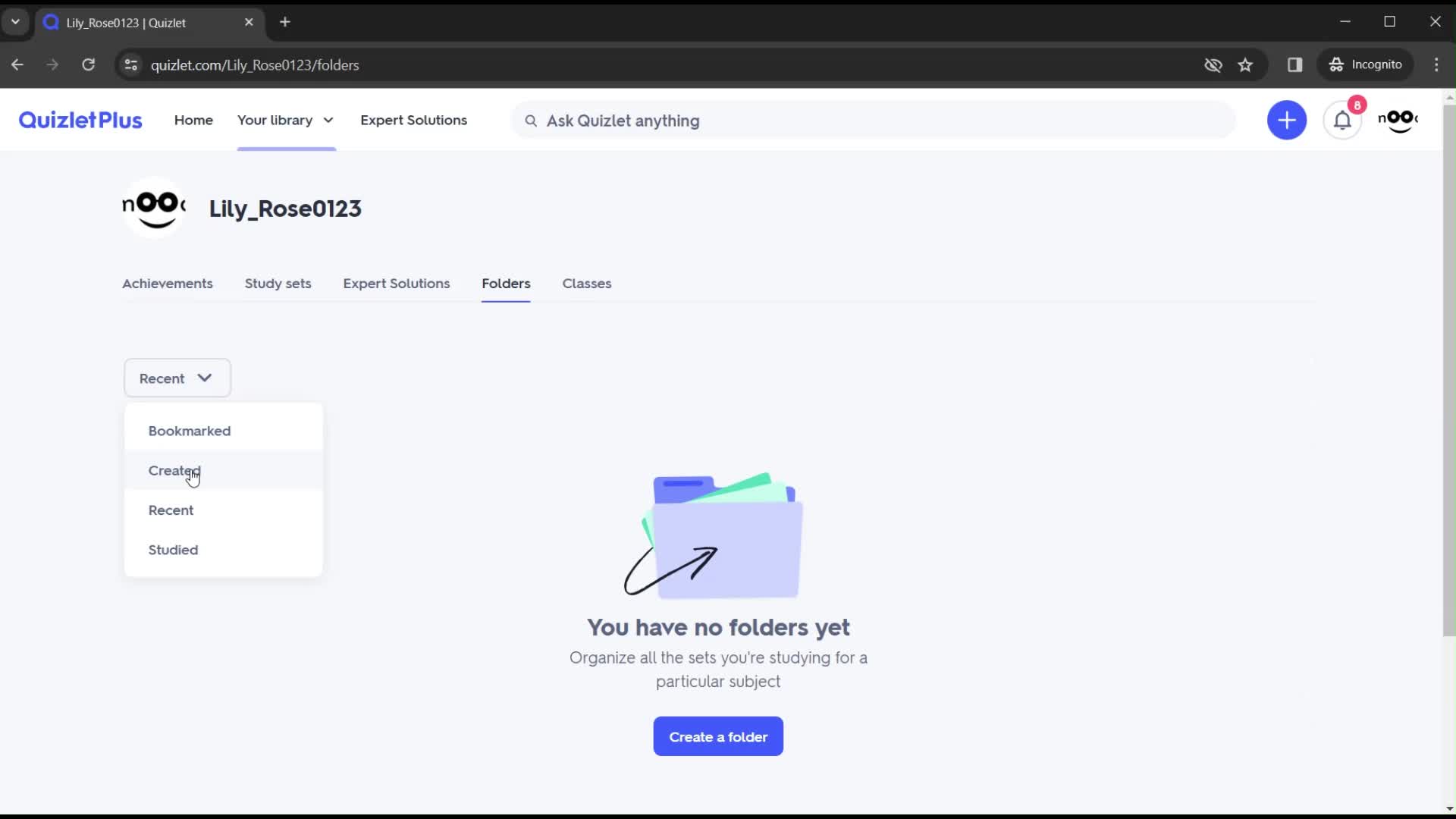Screen dimensions: 1456x819
Task: Select the Created filter option
Action: (x=174, y=470)
